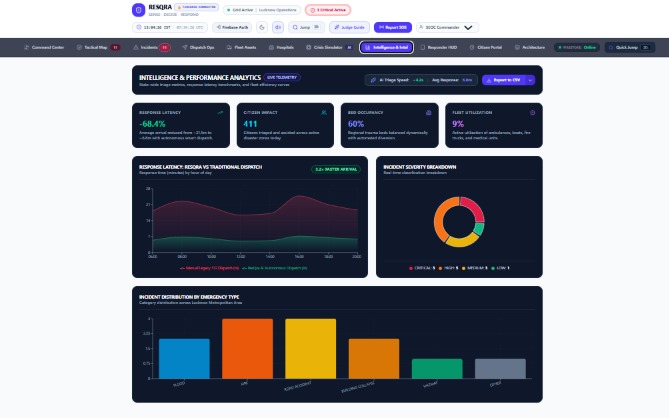Click the Firestore Online status badge
Viewport: 669px width, 418px height.
(577, 47)
